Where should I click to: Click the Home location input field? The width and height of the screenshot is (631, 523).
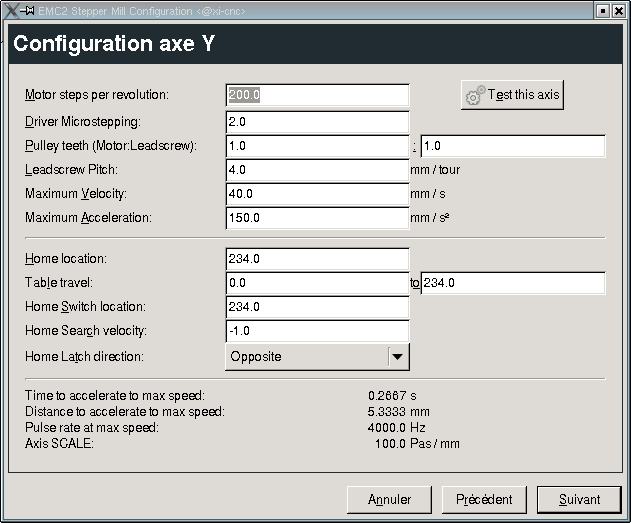click(318, 259)
